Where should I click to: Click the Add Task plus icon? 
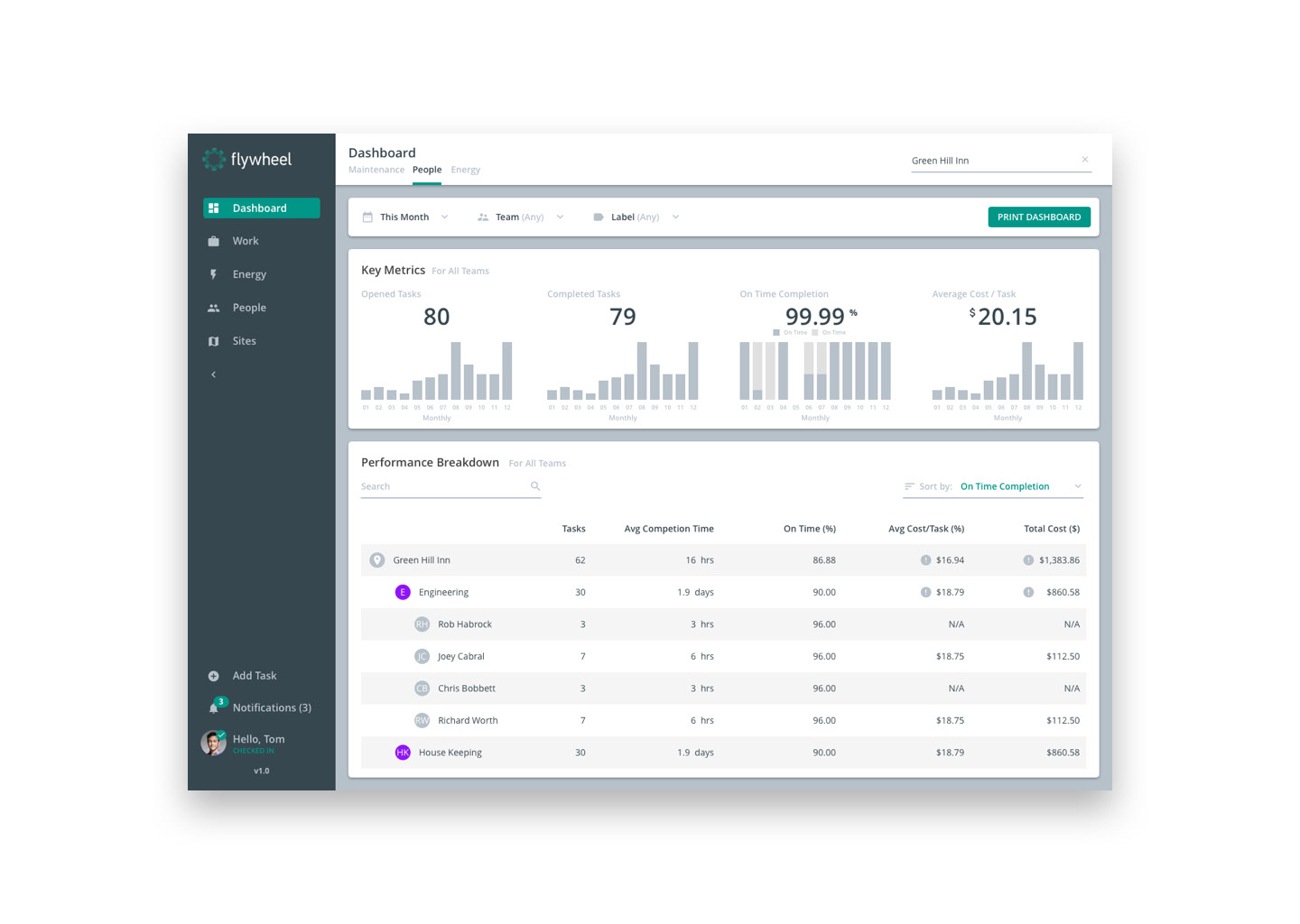coord(213,676)
